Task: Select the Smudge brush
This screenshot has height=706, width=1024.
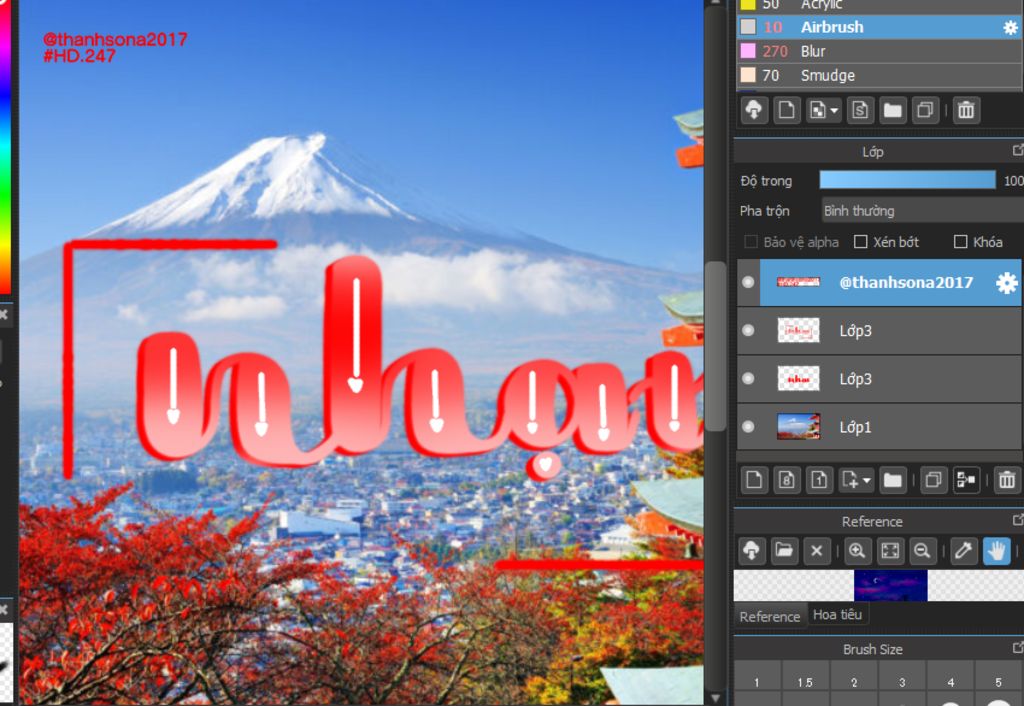Action: pos(880,75)
